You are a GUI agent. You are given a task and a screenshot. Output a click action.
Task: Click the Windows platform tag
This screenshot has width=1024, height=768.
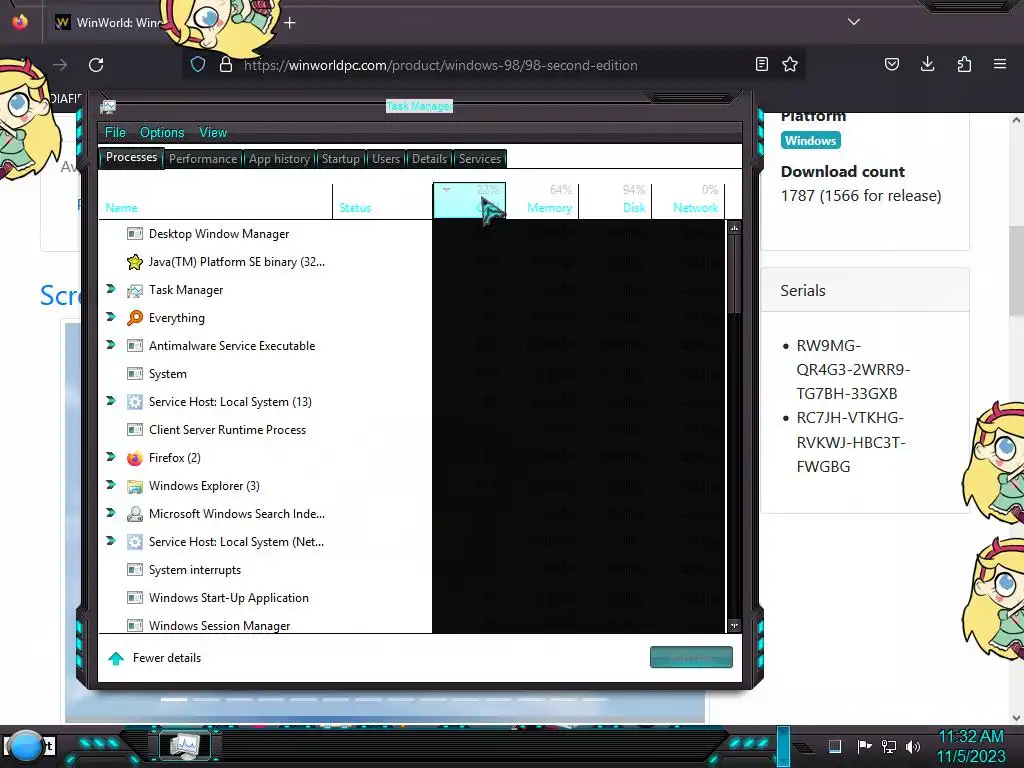810,140
